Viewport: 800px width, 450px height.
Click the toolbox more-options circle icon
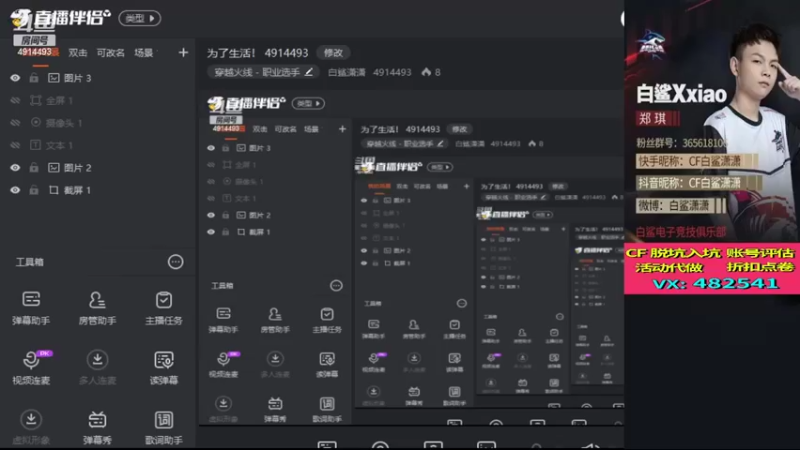tap(176, 262)
